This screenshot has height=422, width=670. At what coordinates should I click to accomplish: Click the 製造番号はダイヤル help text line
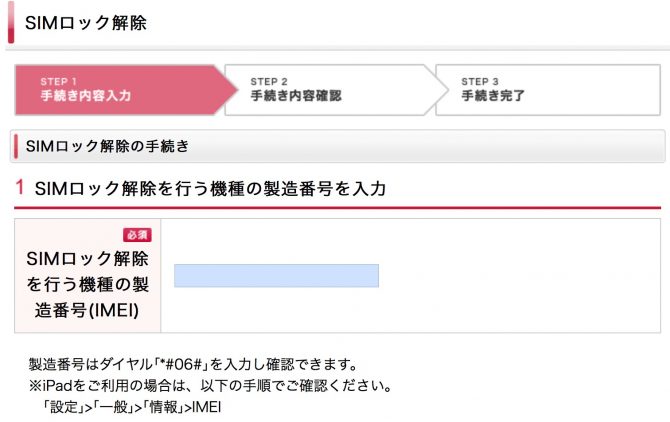(192, 364)
